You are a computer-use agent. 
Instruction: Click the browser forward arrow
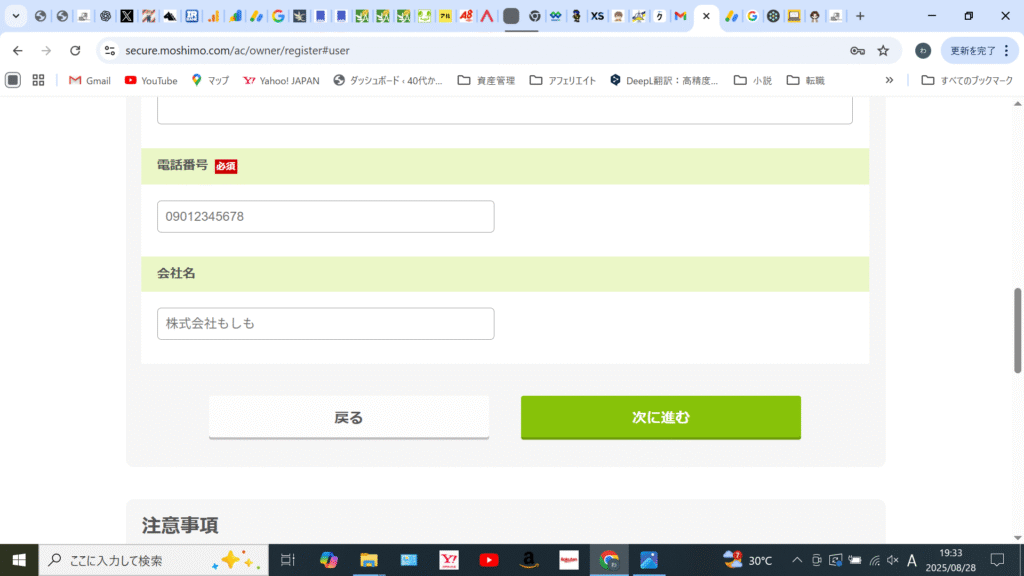click(46, 50)
